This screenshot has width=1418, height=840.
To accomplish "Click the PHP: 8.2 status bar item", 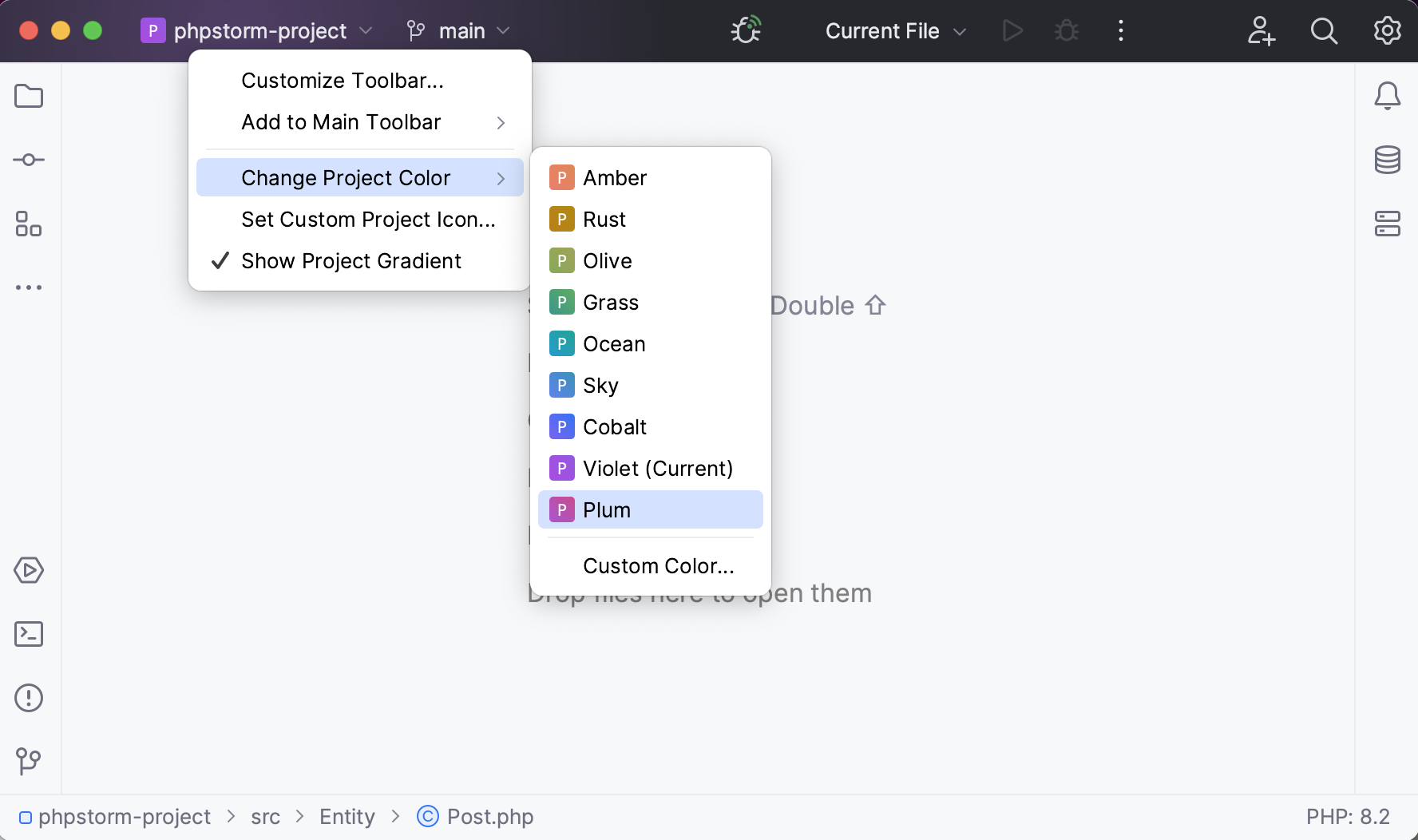I will point(1348,816).
